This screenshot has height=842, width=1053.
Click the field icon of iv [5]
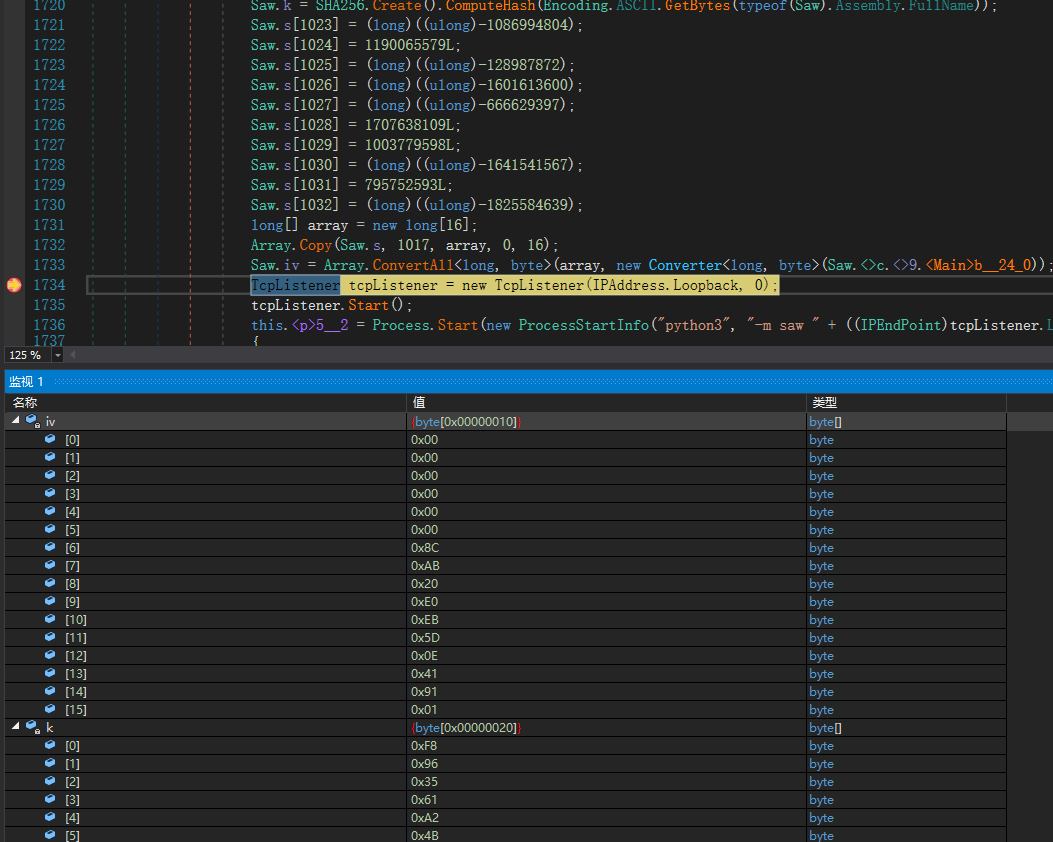[50, 529]
